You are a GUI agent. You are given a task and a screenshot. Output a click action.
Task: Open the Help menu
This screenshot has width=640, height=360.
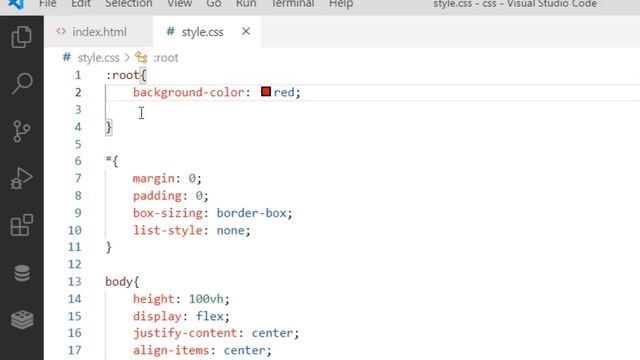pyautogui.click(x=341, y=4)
